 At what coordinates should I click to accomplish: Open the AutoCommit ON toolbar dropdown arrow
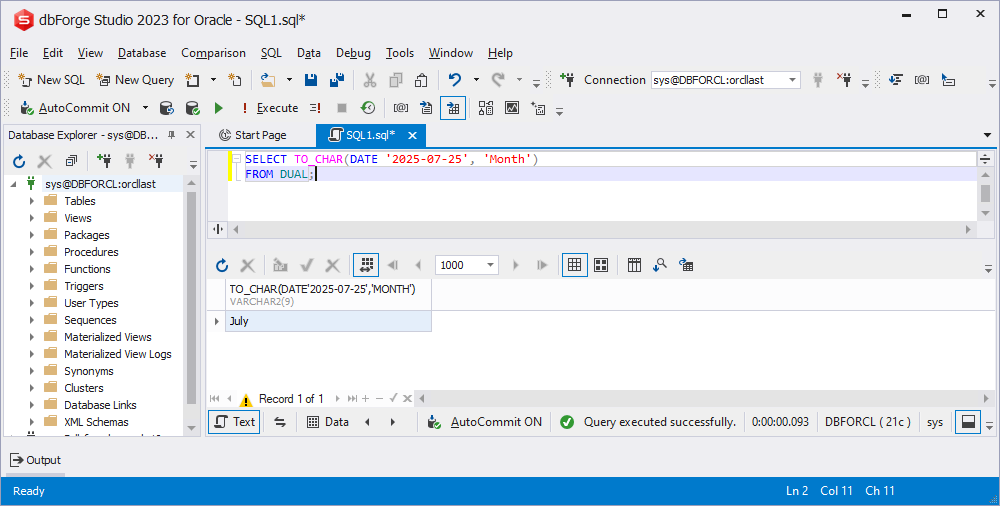145,108
